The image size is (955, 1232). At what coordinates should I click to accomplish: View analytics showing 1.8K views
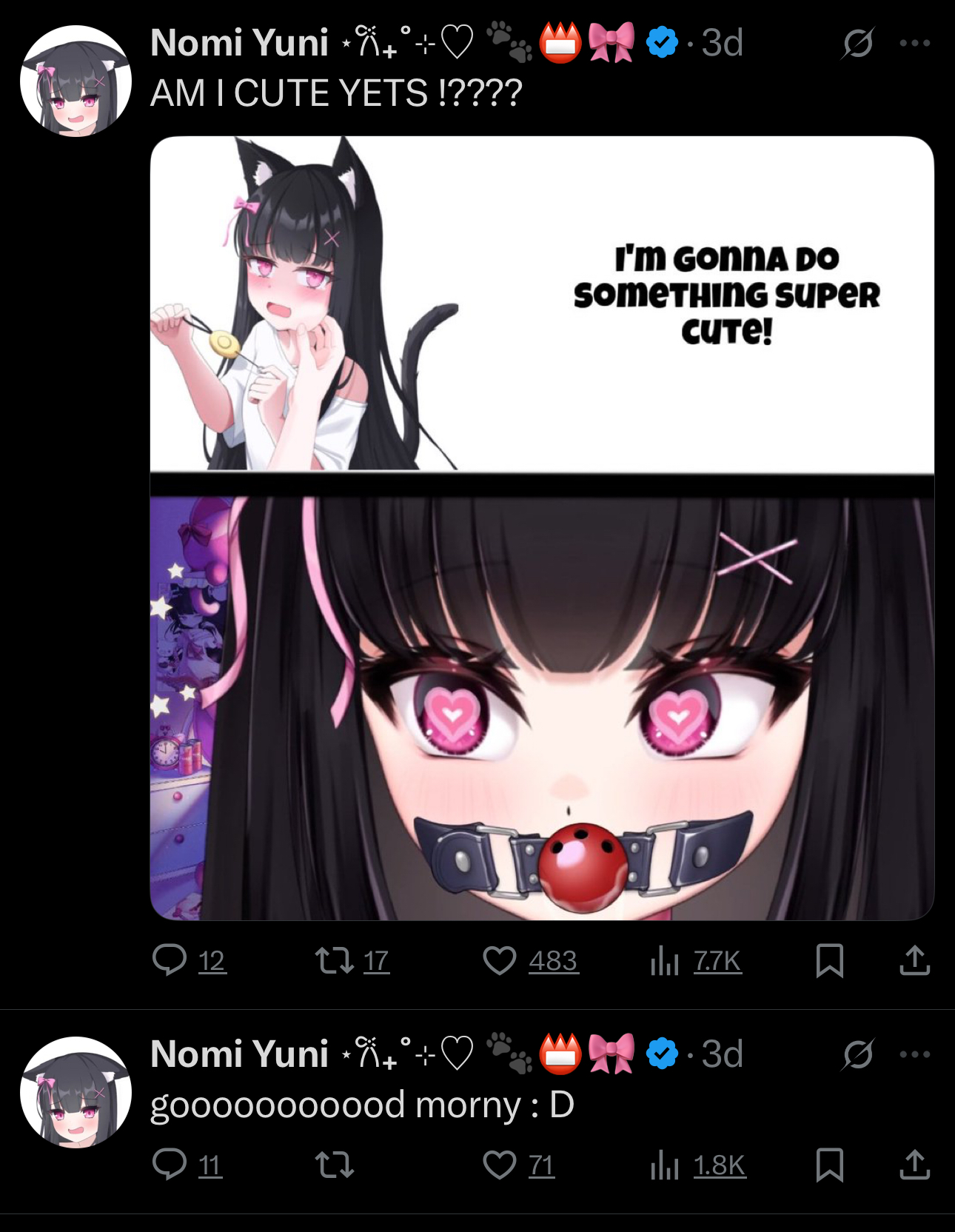698,1165
